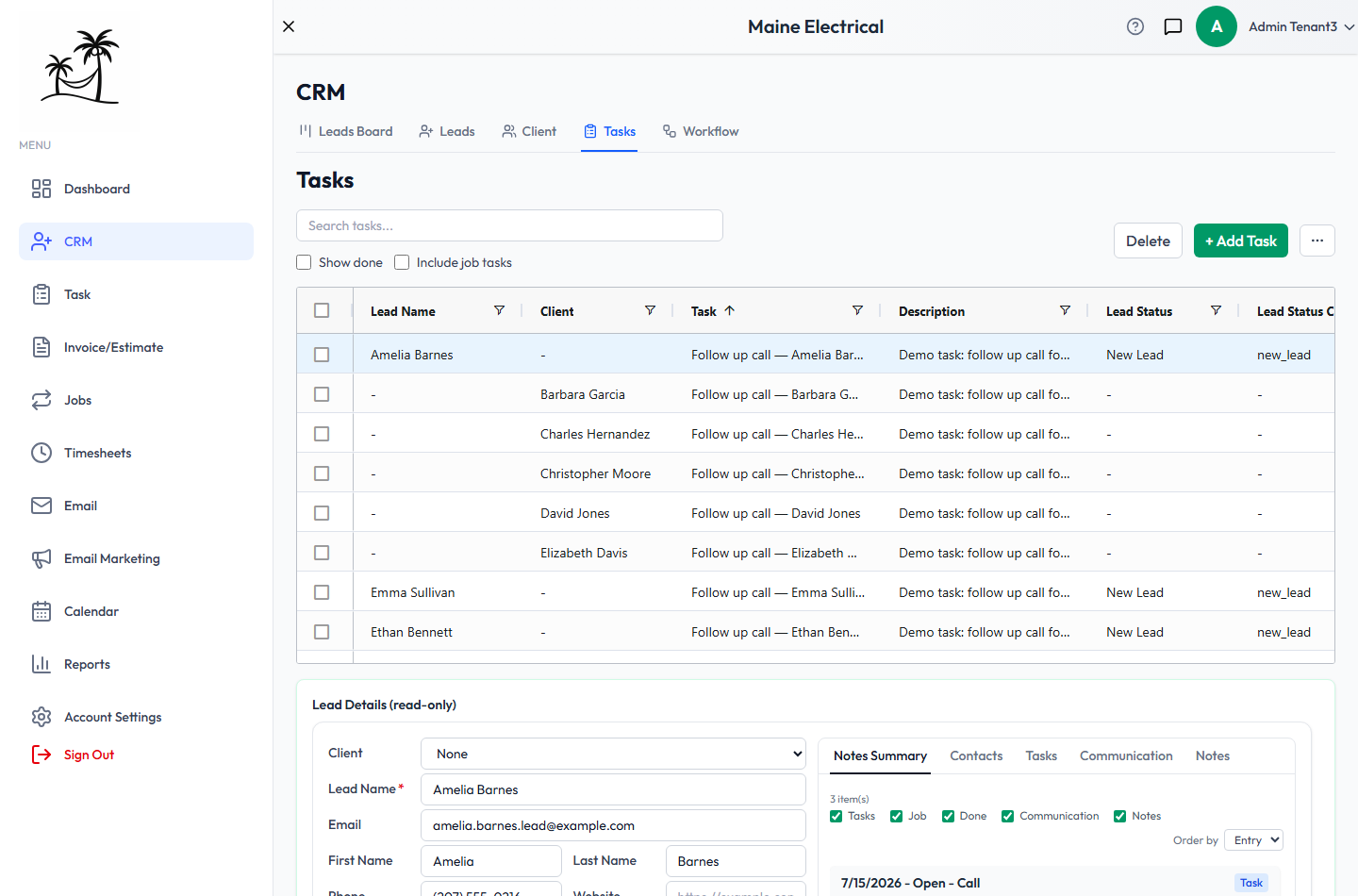Click the Reports bar chart icon
Image resolution: width=1358 pixels, height=896 pixels.
tap(41, 664)
